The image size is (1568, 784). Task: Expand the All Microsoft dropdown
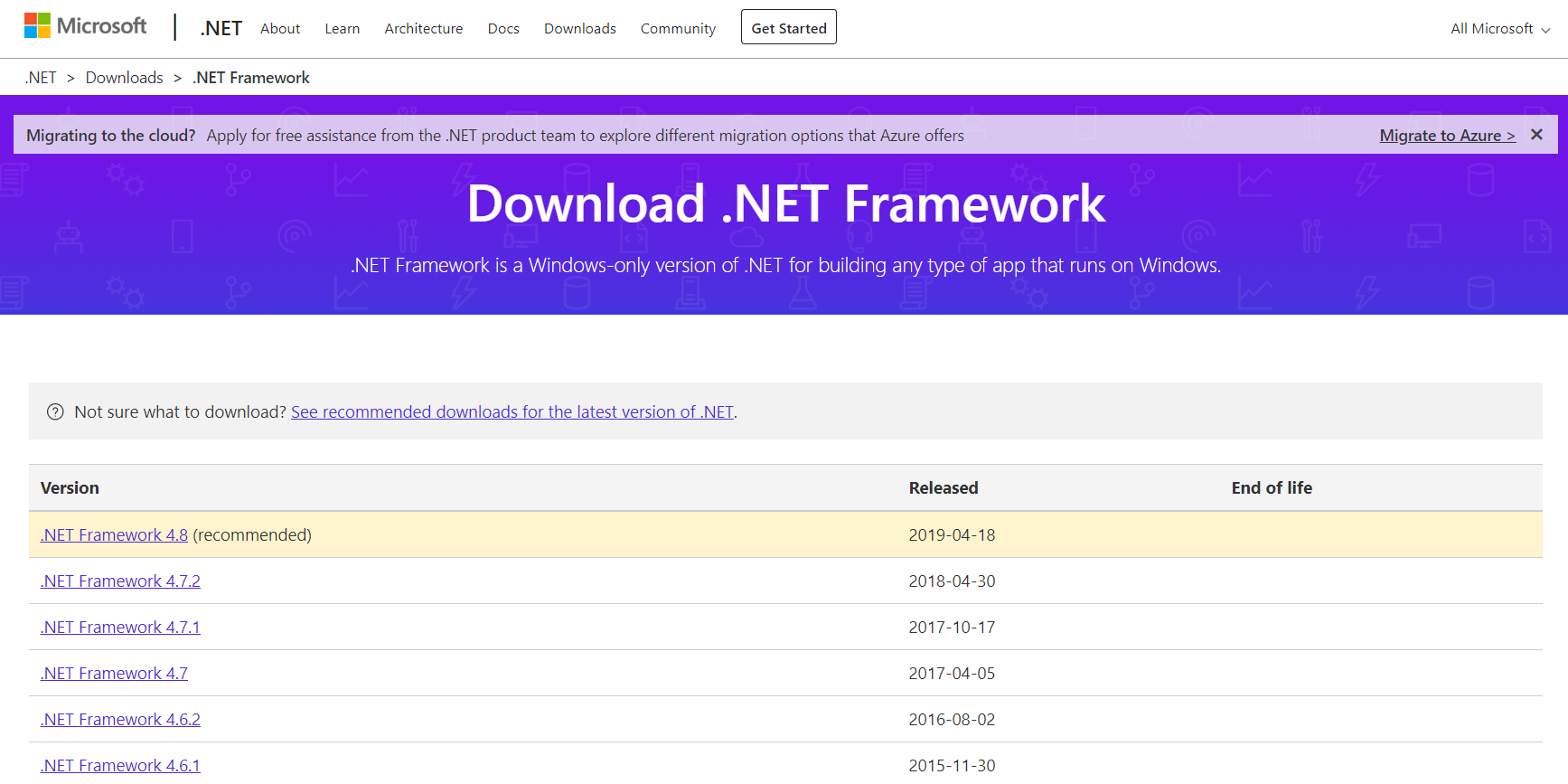(1500, 29)
